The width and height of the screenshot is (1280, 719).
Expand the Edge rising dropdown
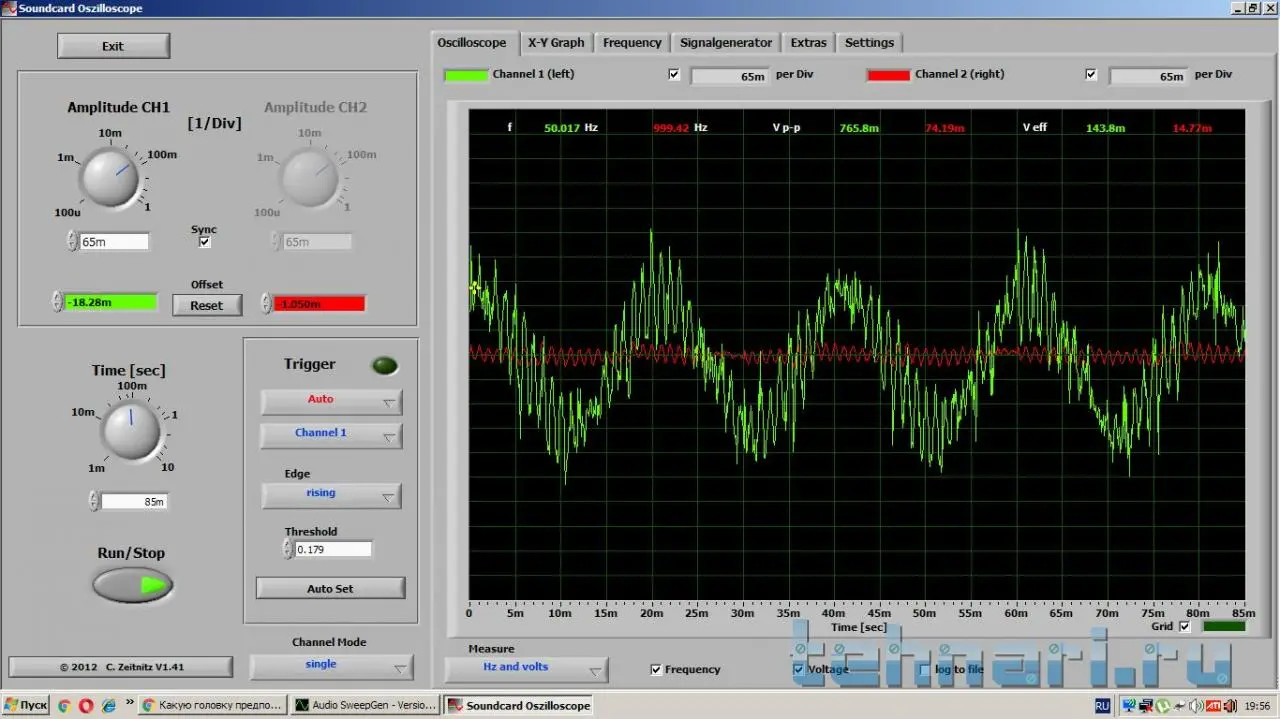(x=331, y=495)
